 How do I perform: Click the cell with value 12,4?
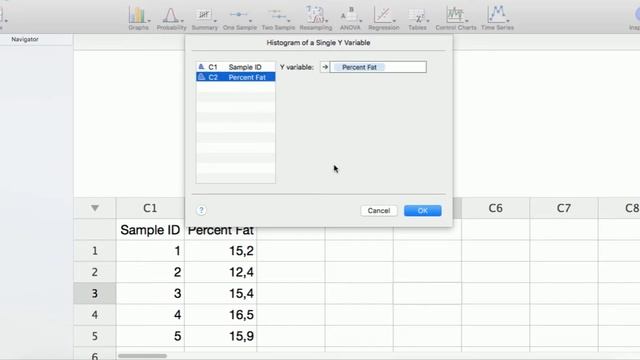tap(221, 272)
